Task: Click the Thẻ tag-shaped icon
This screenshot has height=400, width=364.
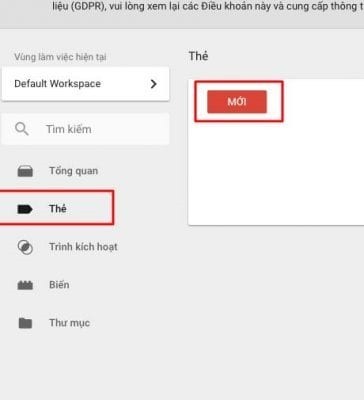Action: pyautogui.click(x=25, y=209)
